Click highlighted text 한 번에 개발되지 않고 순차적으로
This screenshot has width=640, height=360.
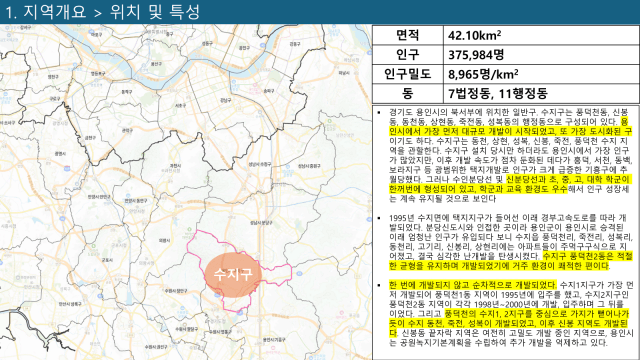(x=472, y=285)
